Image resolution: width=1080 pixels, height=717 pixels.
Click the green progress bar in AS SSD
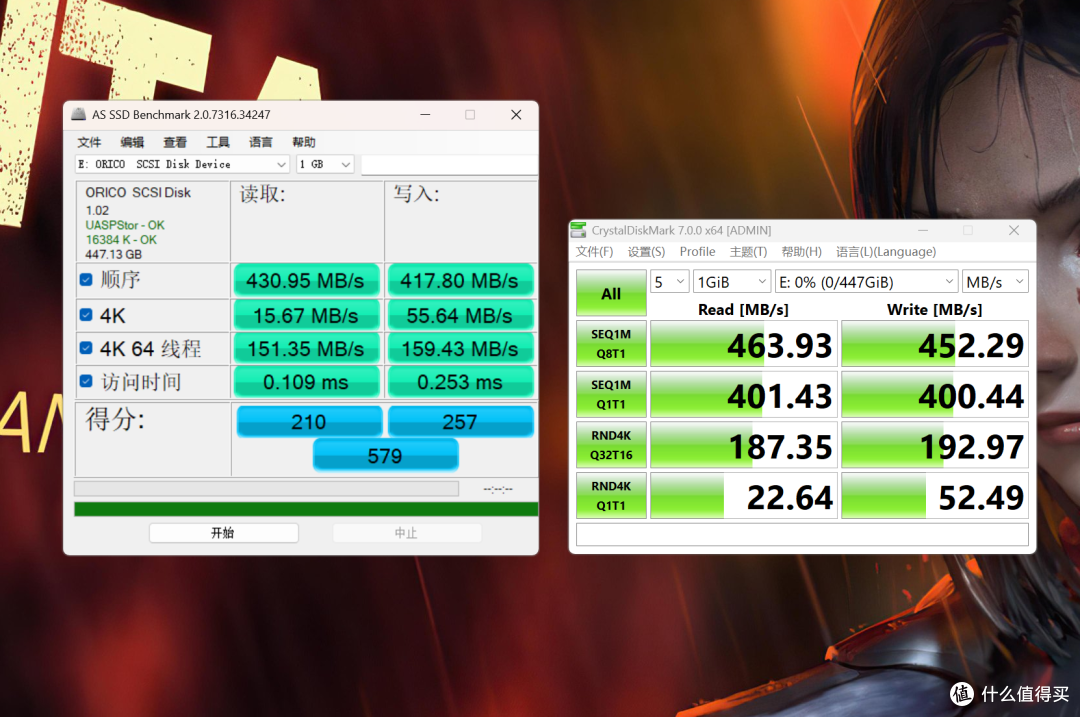pos(306,509)
